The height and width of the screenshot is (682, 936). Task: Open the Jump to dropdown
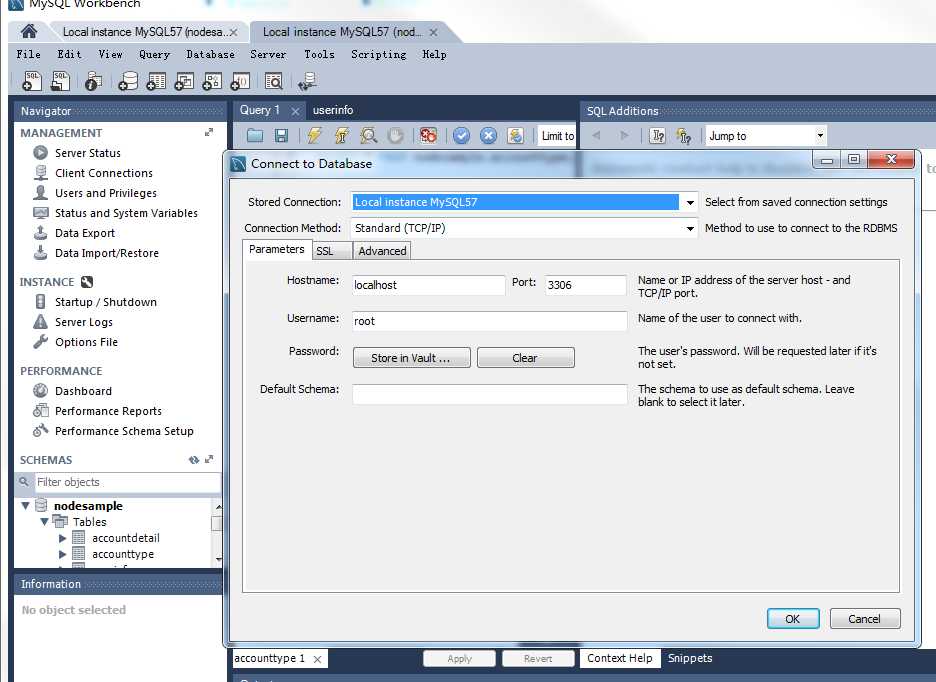coord(766,136)
